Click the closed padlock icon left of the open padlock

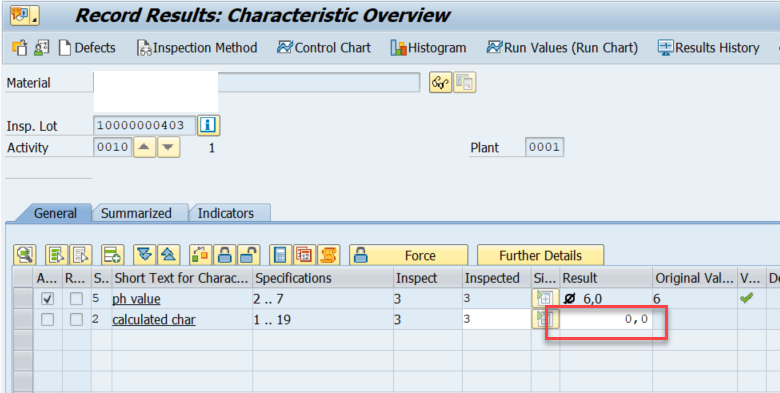click(224, 255)
